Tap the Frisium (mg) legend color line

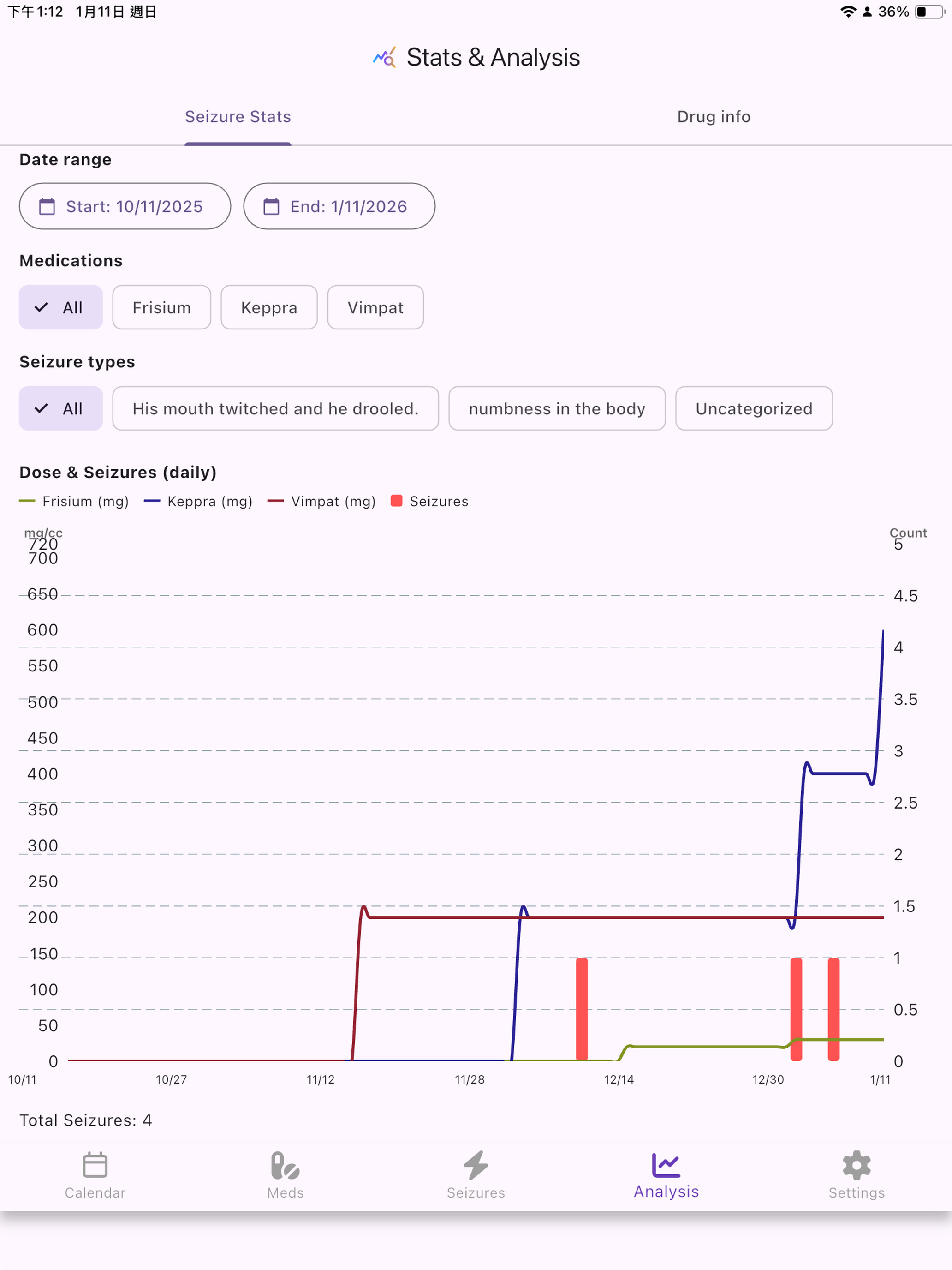click(27, 501)
